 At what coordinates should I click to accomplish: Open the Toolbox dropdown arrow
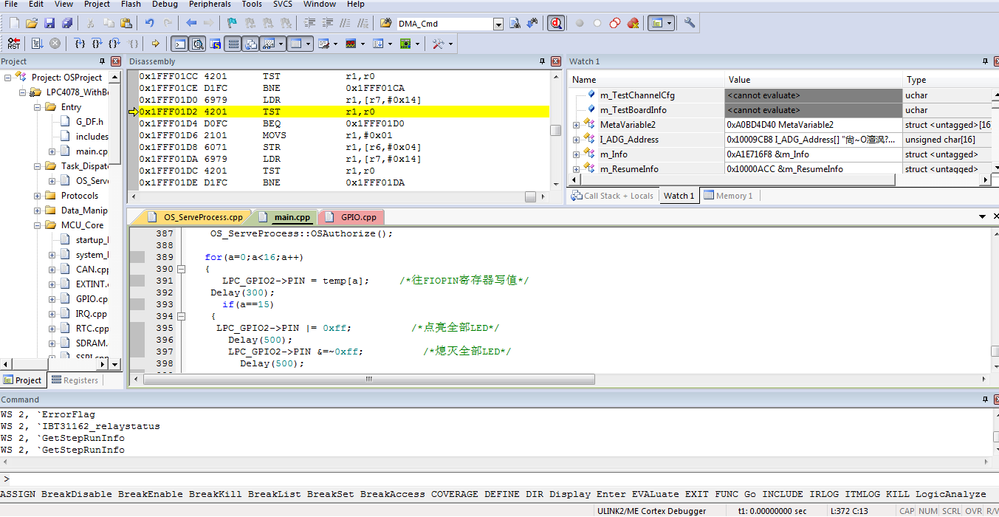tap(450, 44)
